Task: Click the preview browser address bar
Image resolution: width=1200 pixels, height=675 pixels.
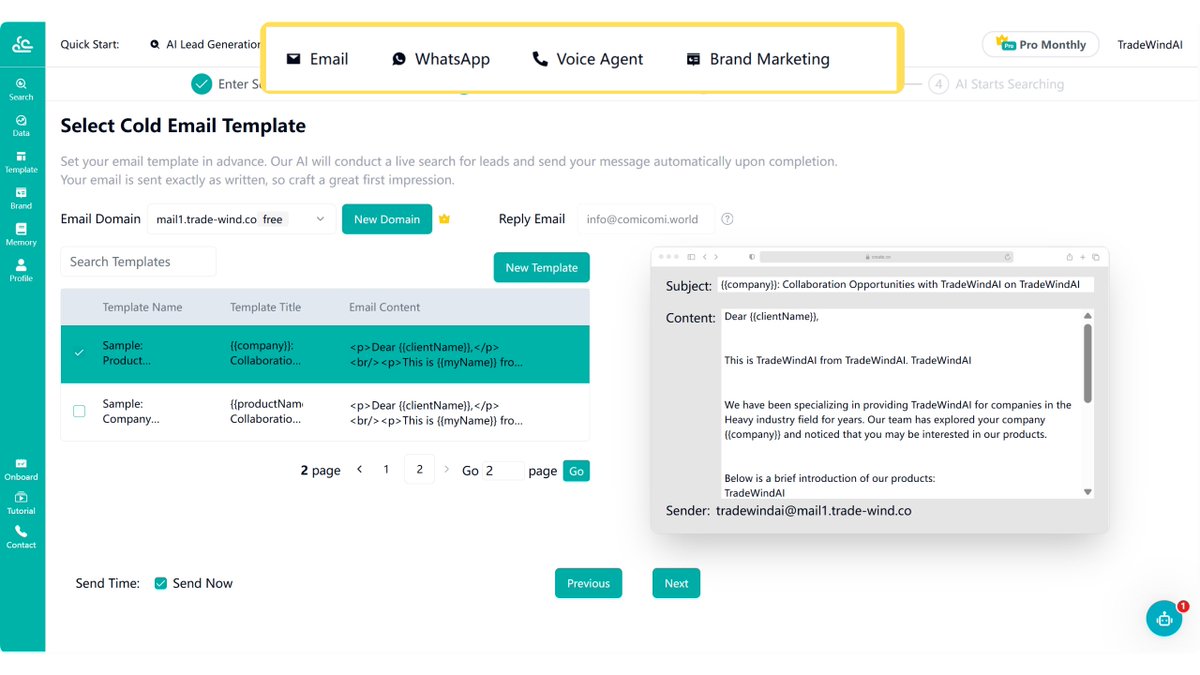Action: tap(887, 257)
